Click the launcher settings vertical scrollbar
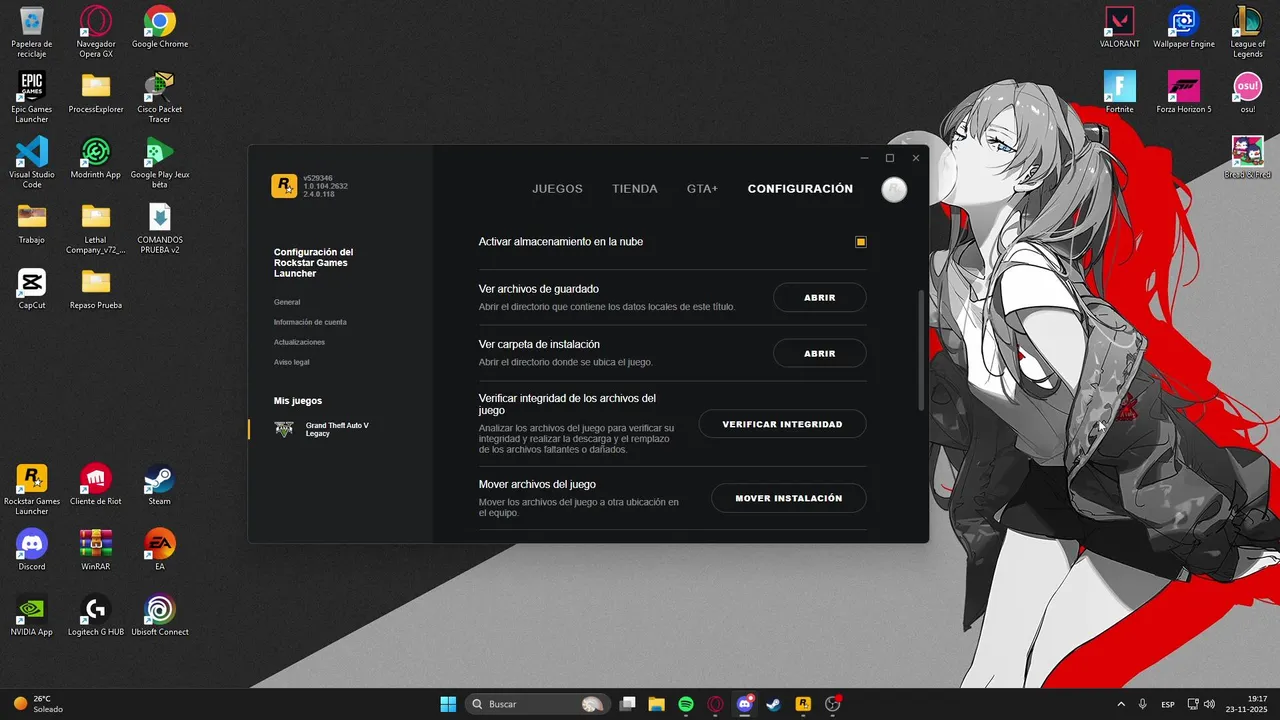 tap(921, 349)
